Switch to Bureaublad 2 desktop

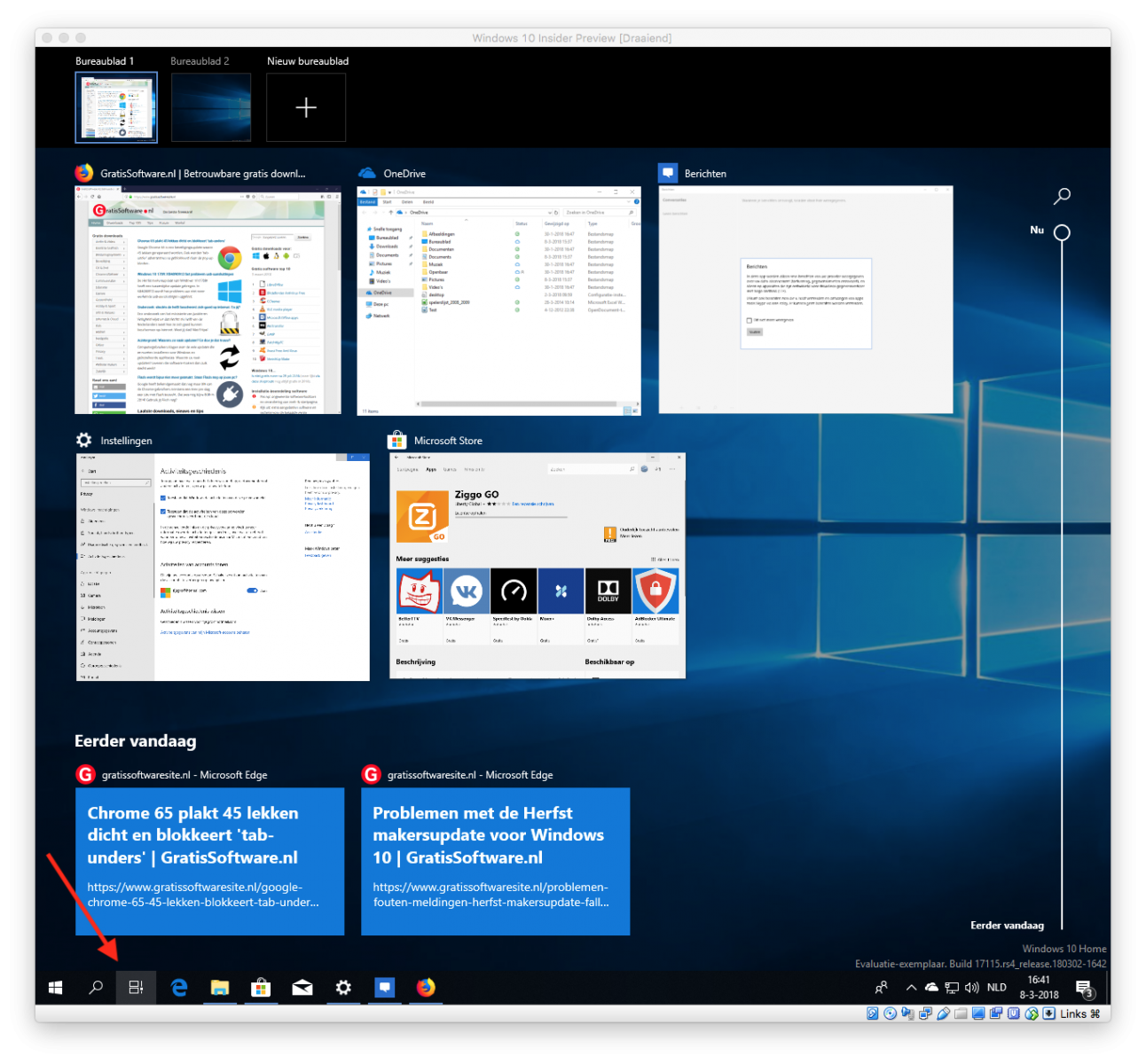[x=210, y=107]
